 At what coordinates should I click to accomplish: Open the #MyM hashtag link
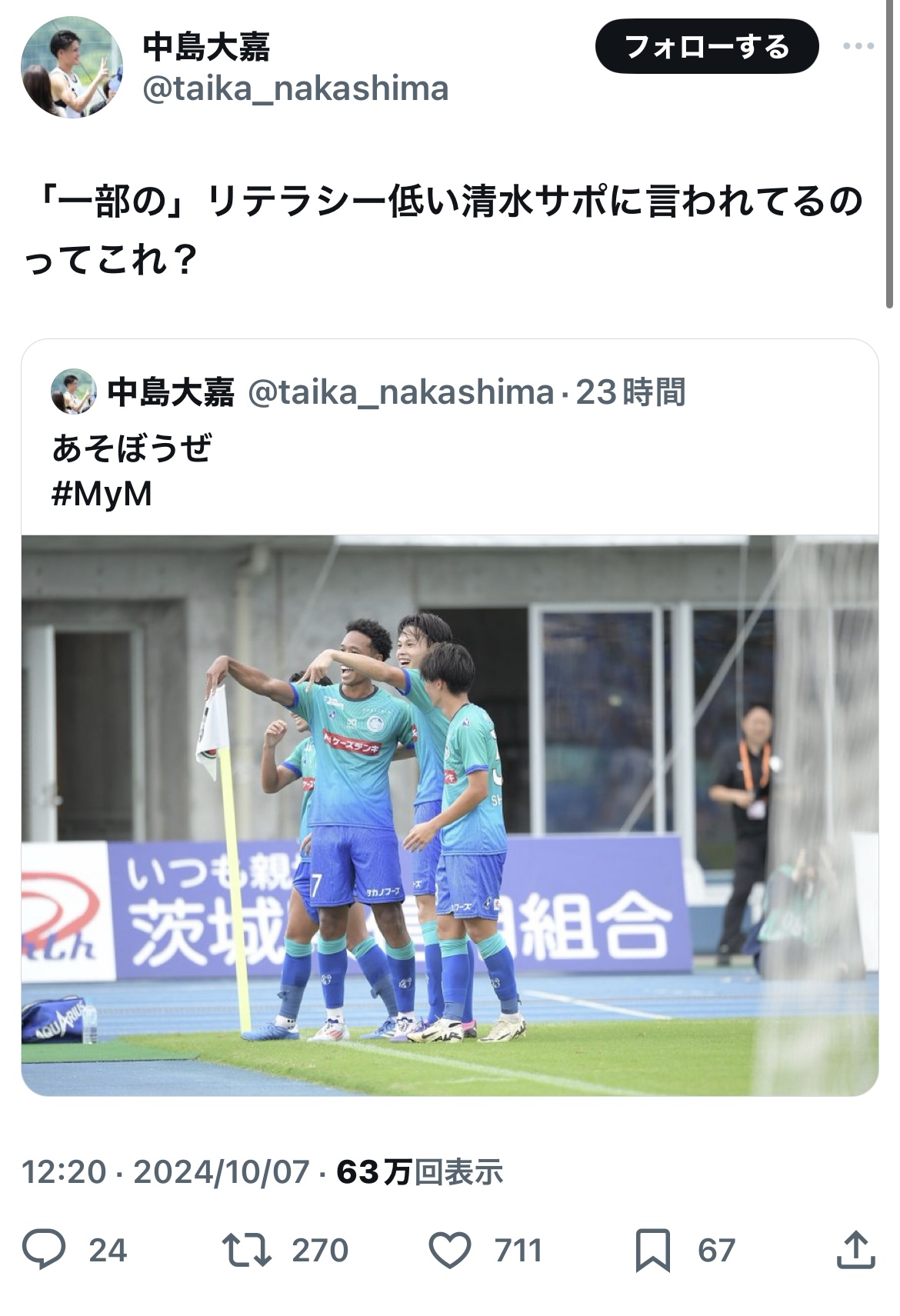coord(102,494)
